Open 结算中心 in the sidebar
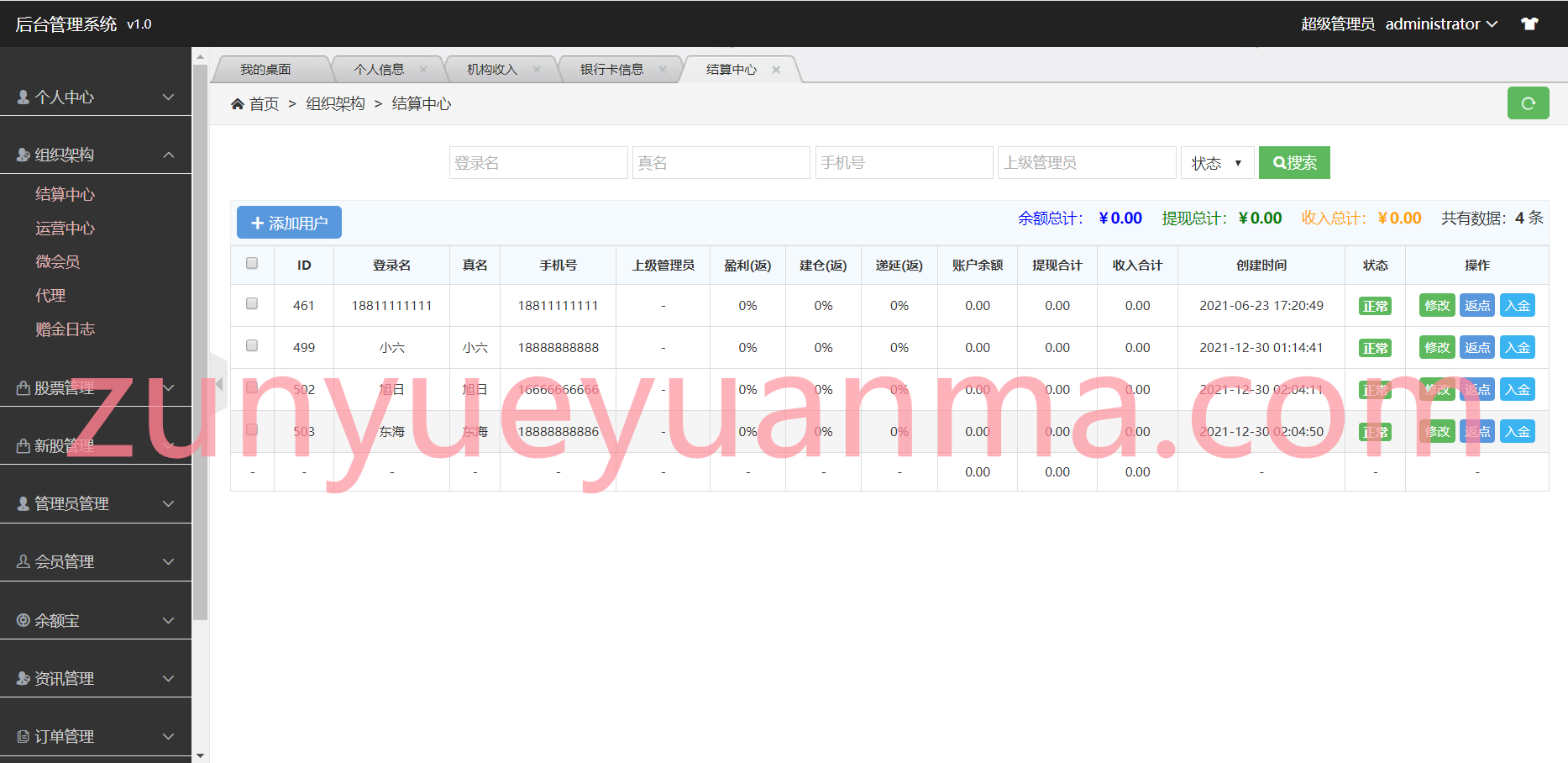Image resolution: width=1568 pixels, height=763 pixels. tap(66, 194)
